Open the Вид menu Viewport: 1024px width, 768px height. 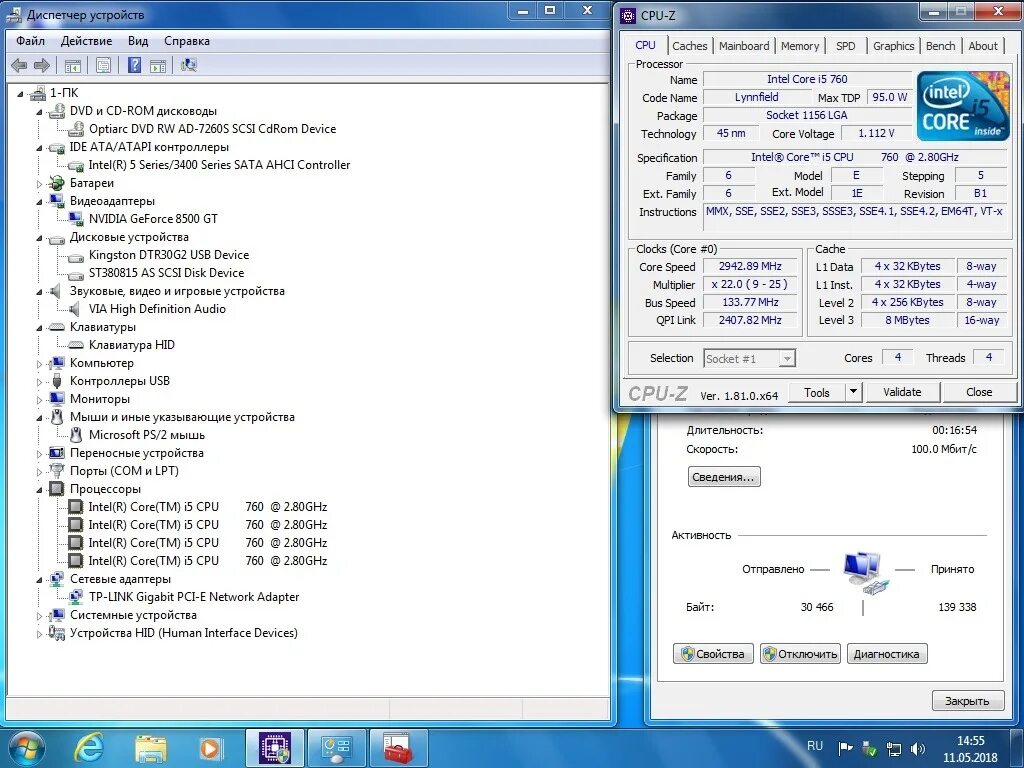tap(138, 41)
